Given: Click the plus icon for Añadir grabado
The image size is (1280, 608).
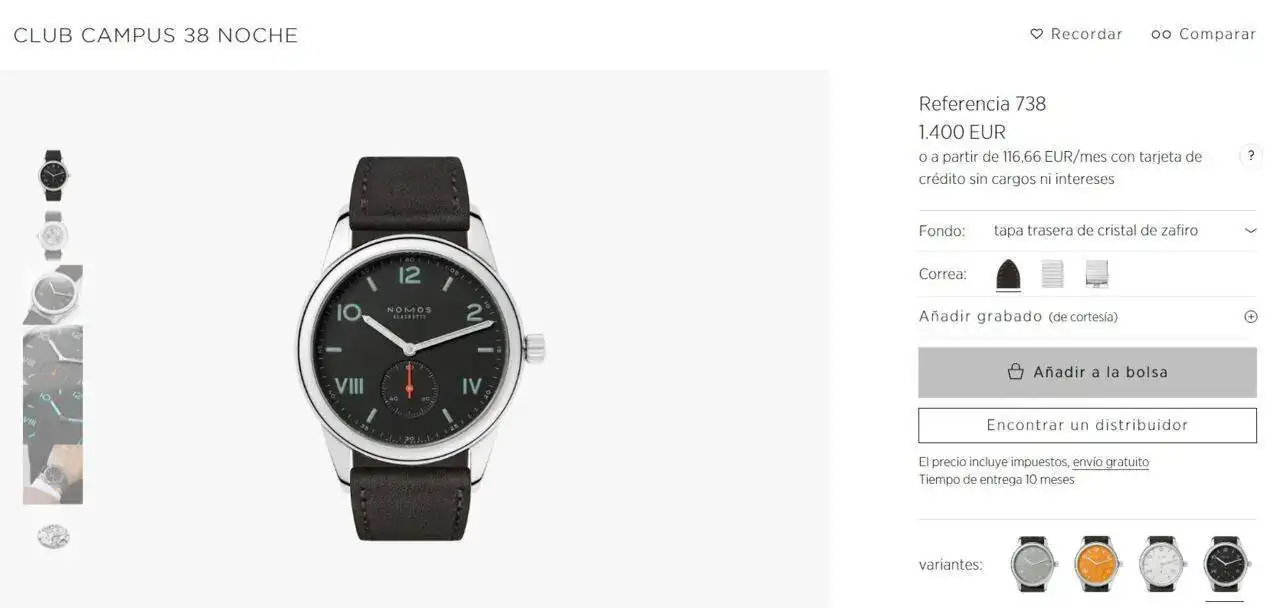Looking at the screenshot, I should 1250,316.
